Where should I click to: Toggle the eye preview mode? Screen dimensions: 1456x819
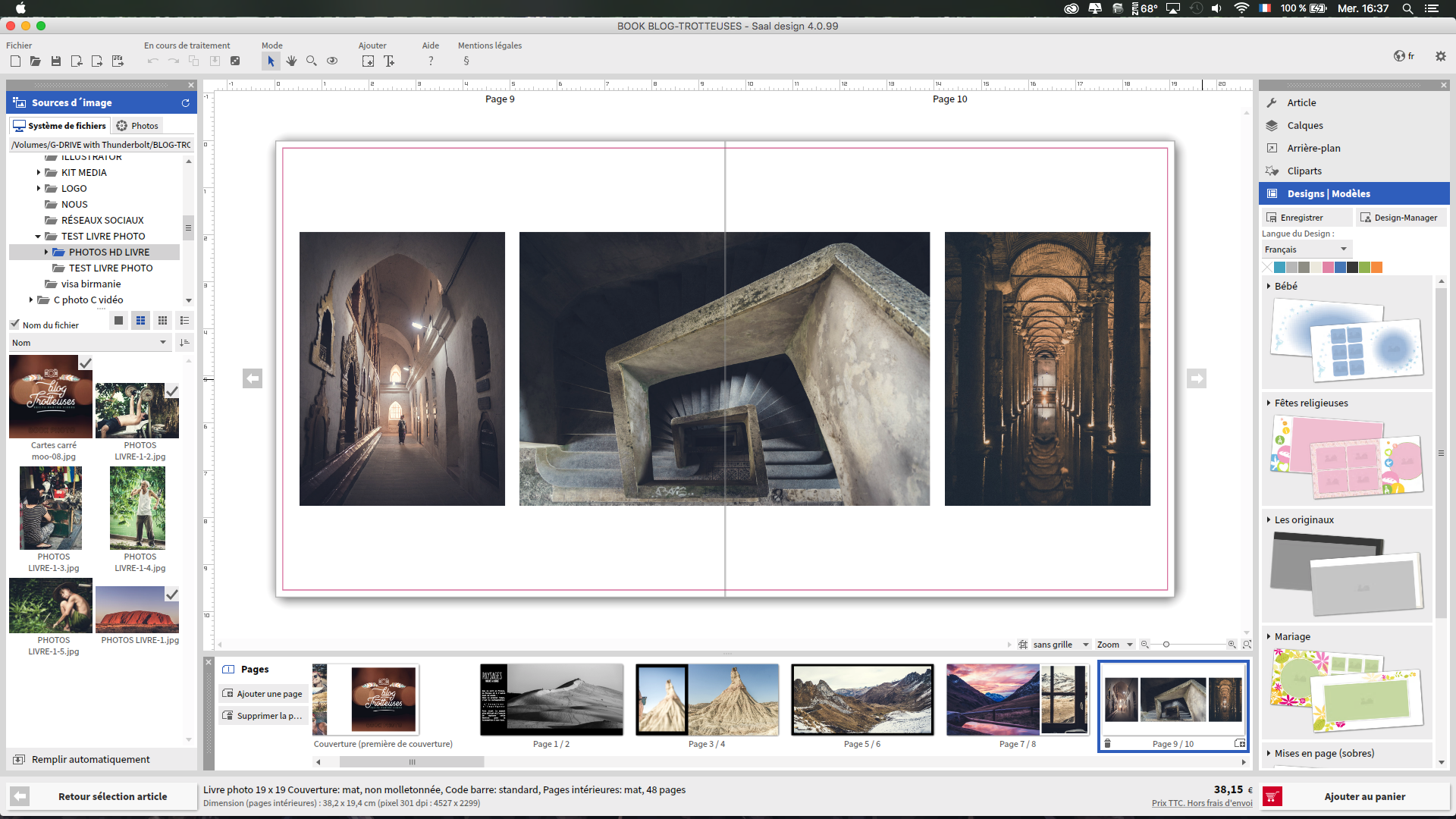pyautogui.click(x=332, y=61)
